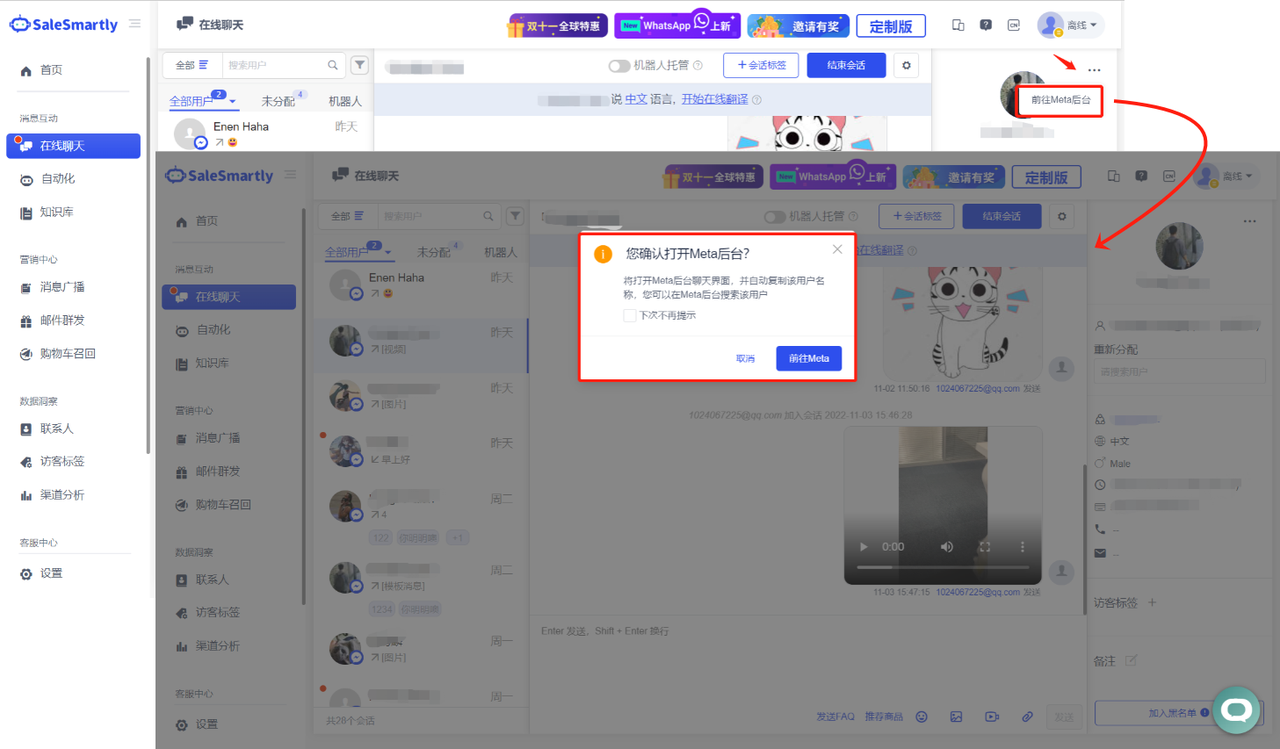Open the 全部 dropdown in the top window
Image resolution: width=1280 pixels, height=749 pixels.
click(x=192, y=65)
